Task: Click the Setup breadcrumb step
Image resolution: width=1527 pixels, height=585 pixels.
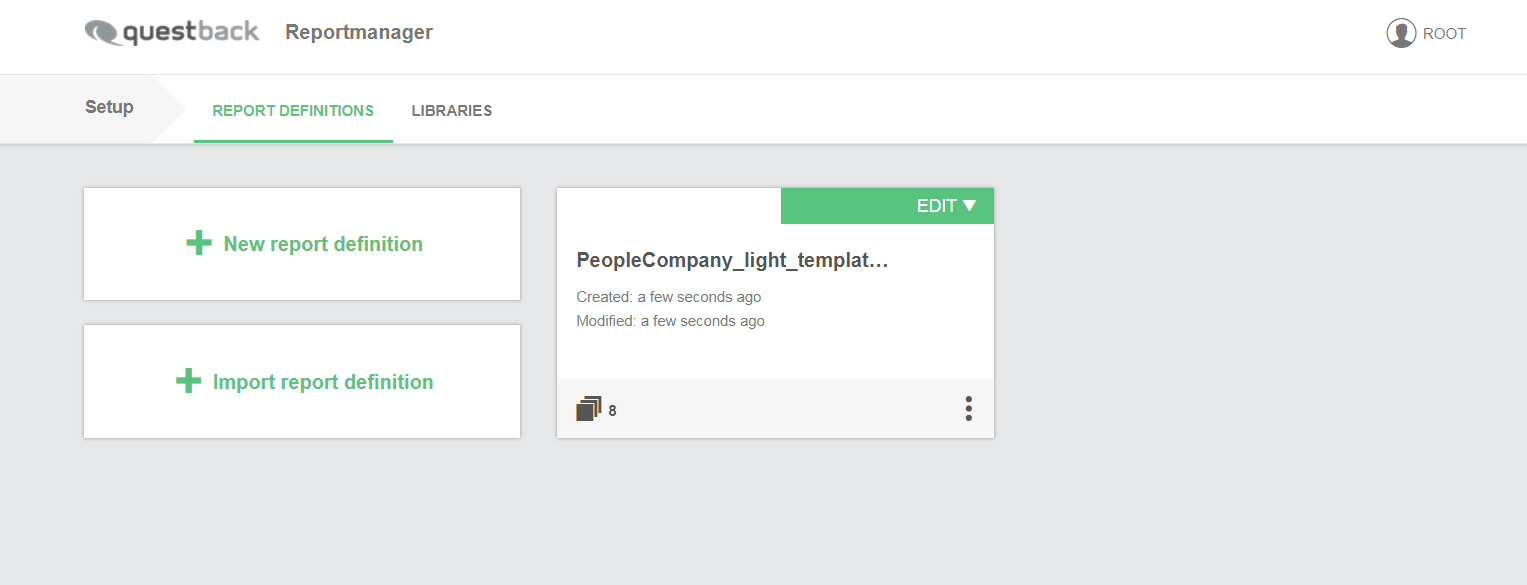Action: tap(109, 107)
